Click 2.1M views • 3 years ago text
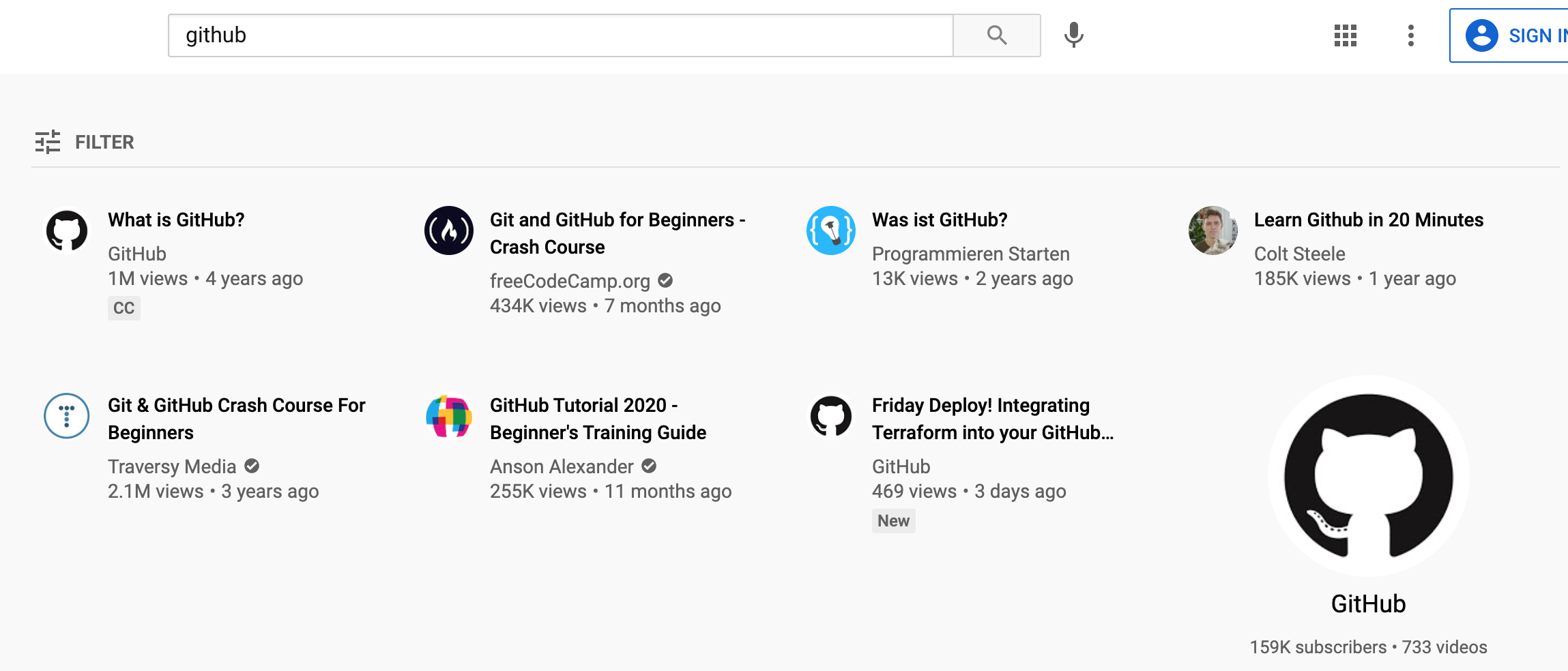1568x671 pixels. (214, 492)
